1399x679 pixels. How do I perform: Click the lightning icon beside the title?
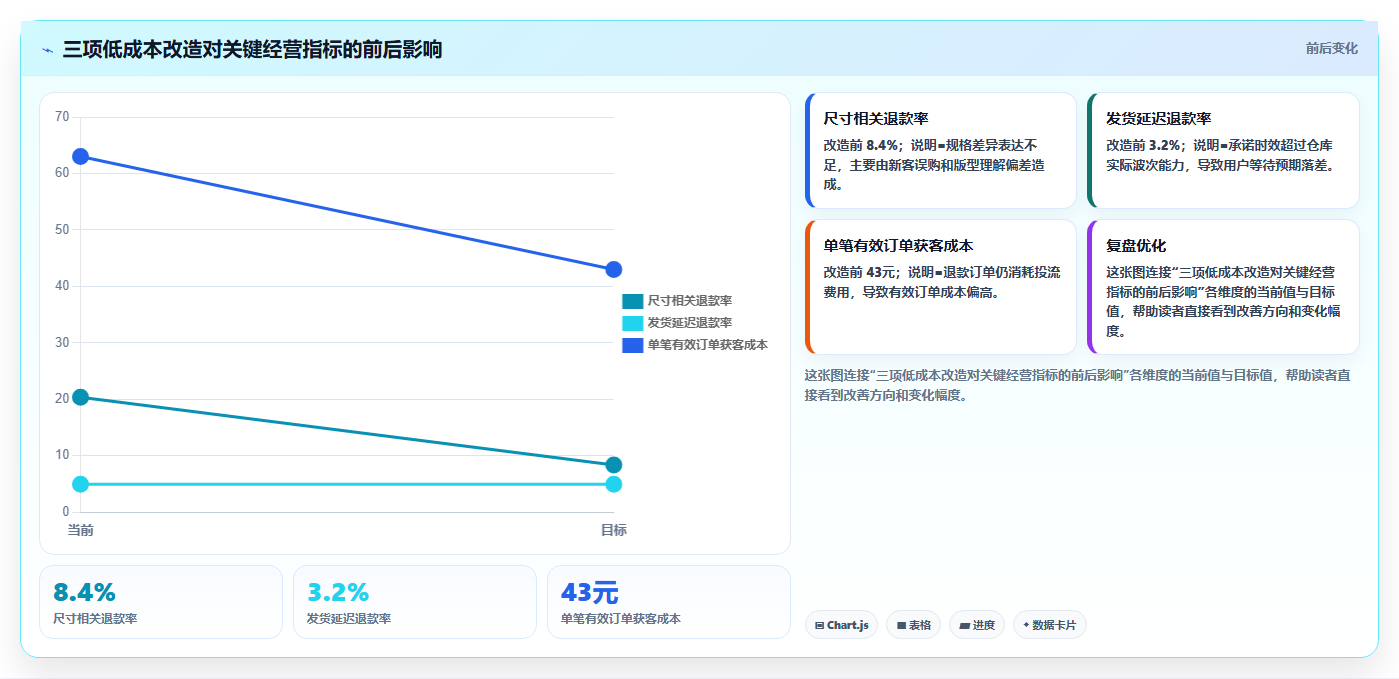pos(48,50)
